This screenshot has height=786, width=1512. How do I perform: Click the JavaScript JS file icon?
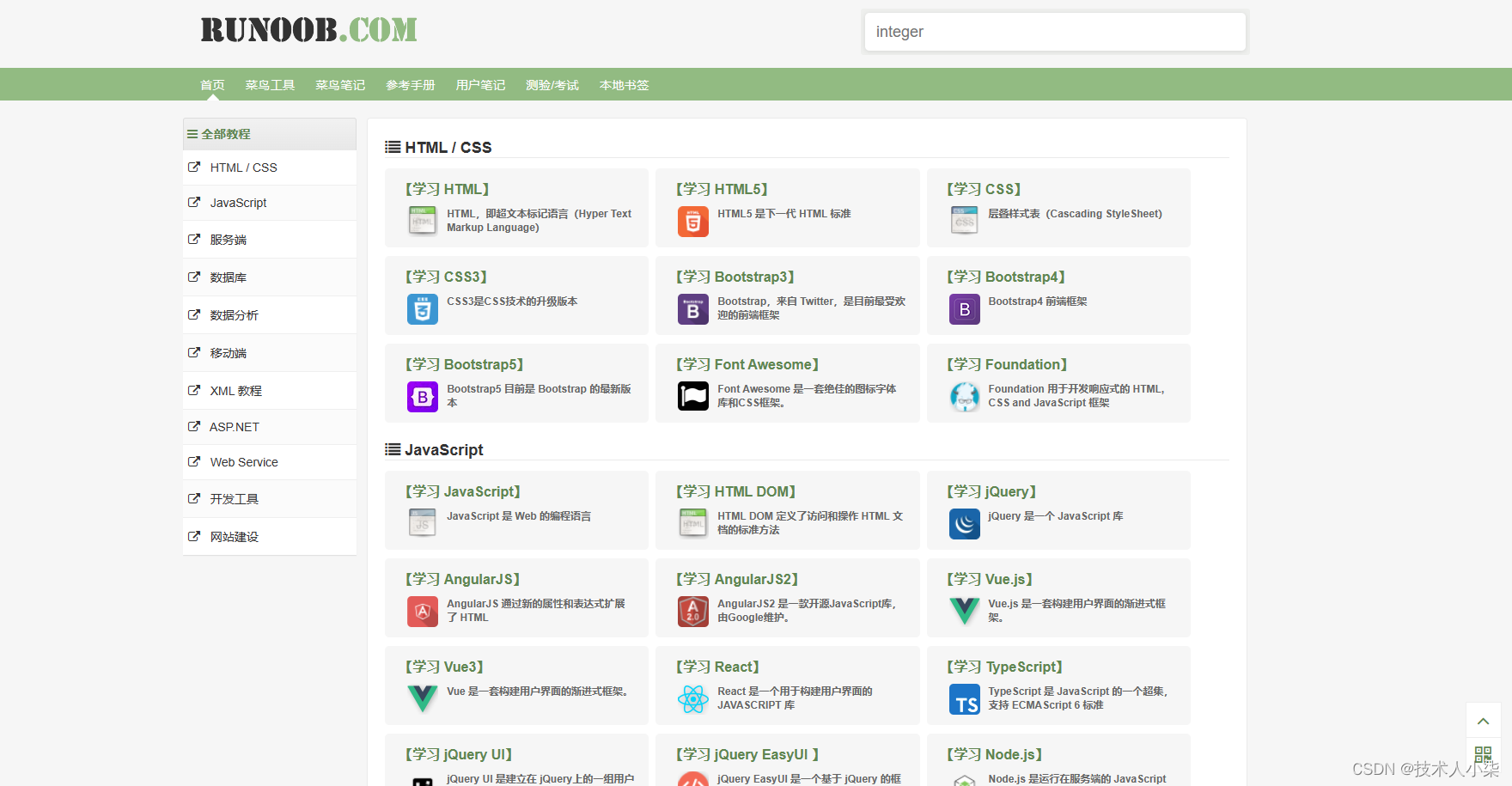tap(422, 523)
